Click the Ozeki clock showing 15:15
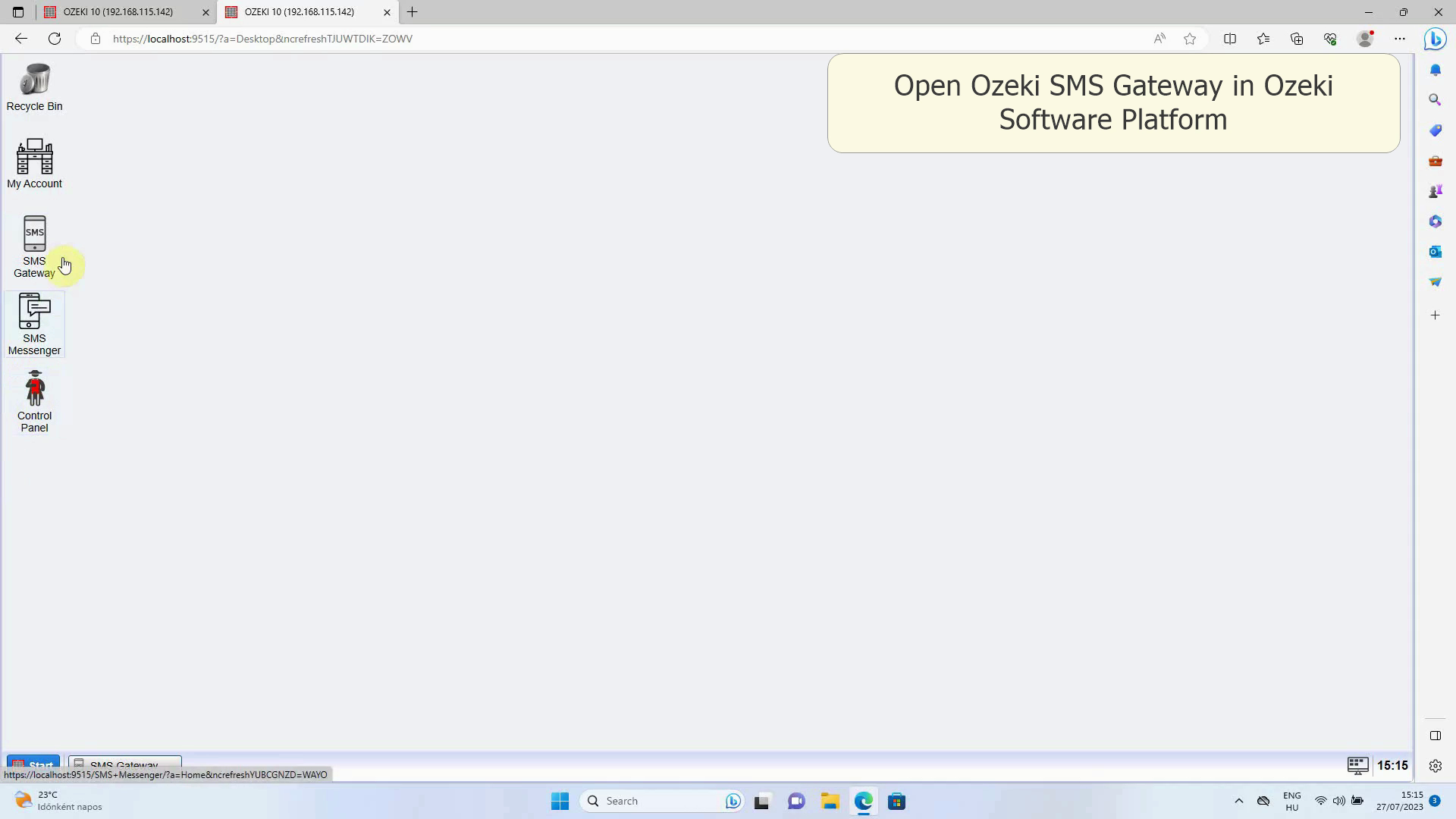 tap(1392, 766)
